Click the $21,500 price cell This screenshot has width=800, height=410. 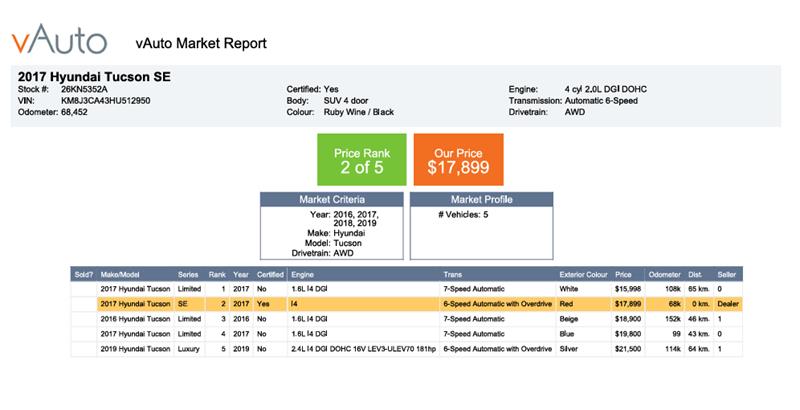click(628, 349)
